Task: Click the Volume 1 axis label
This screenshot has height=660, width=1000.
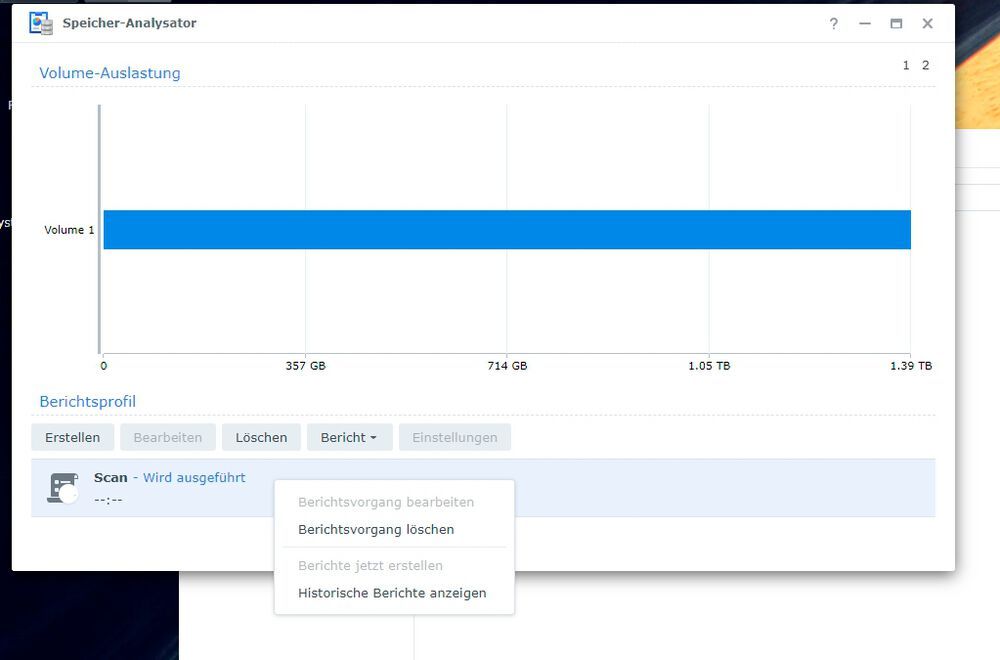Action: [68, 229]
